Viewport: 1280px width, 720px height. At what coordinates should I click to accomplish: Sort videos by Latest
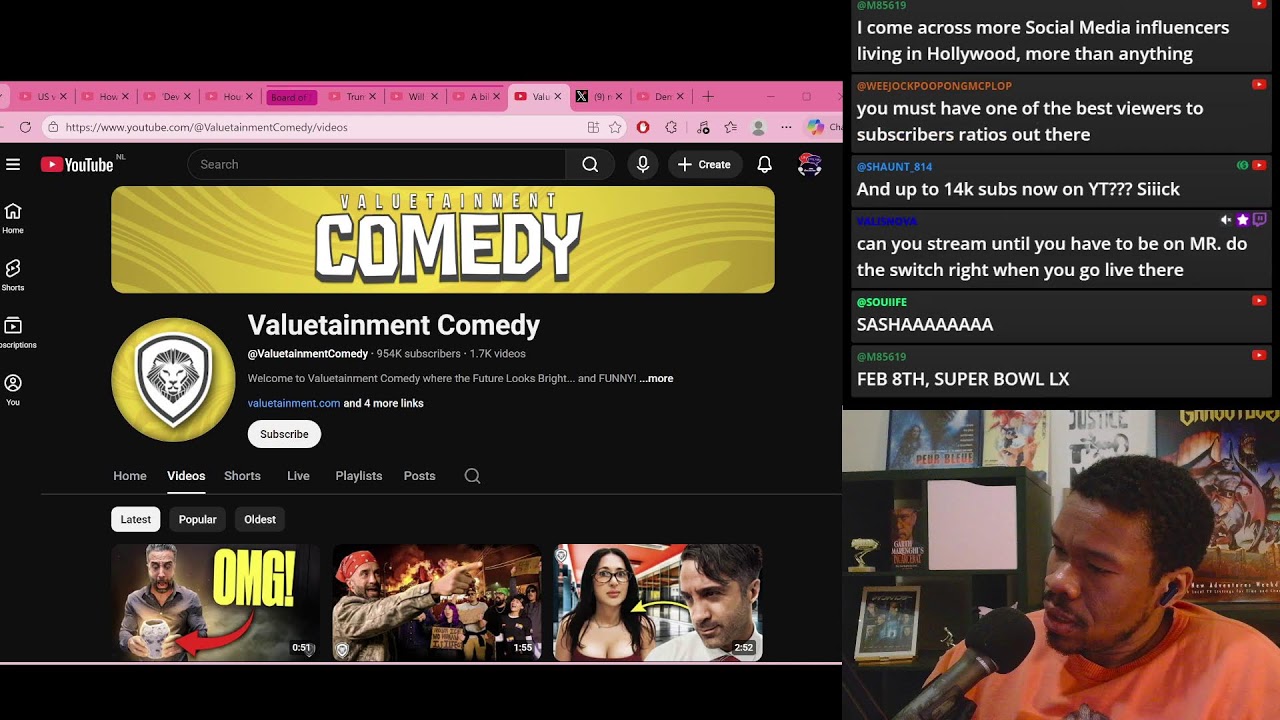click(x=136, y=519)
